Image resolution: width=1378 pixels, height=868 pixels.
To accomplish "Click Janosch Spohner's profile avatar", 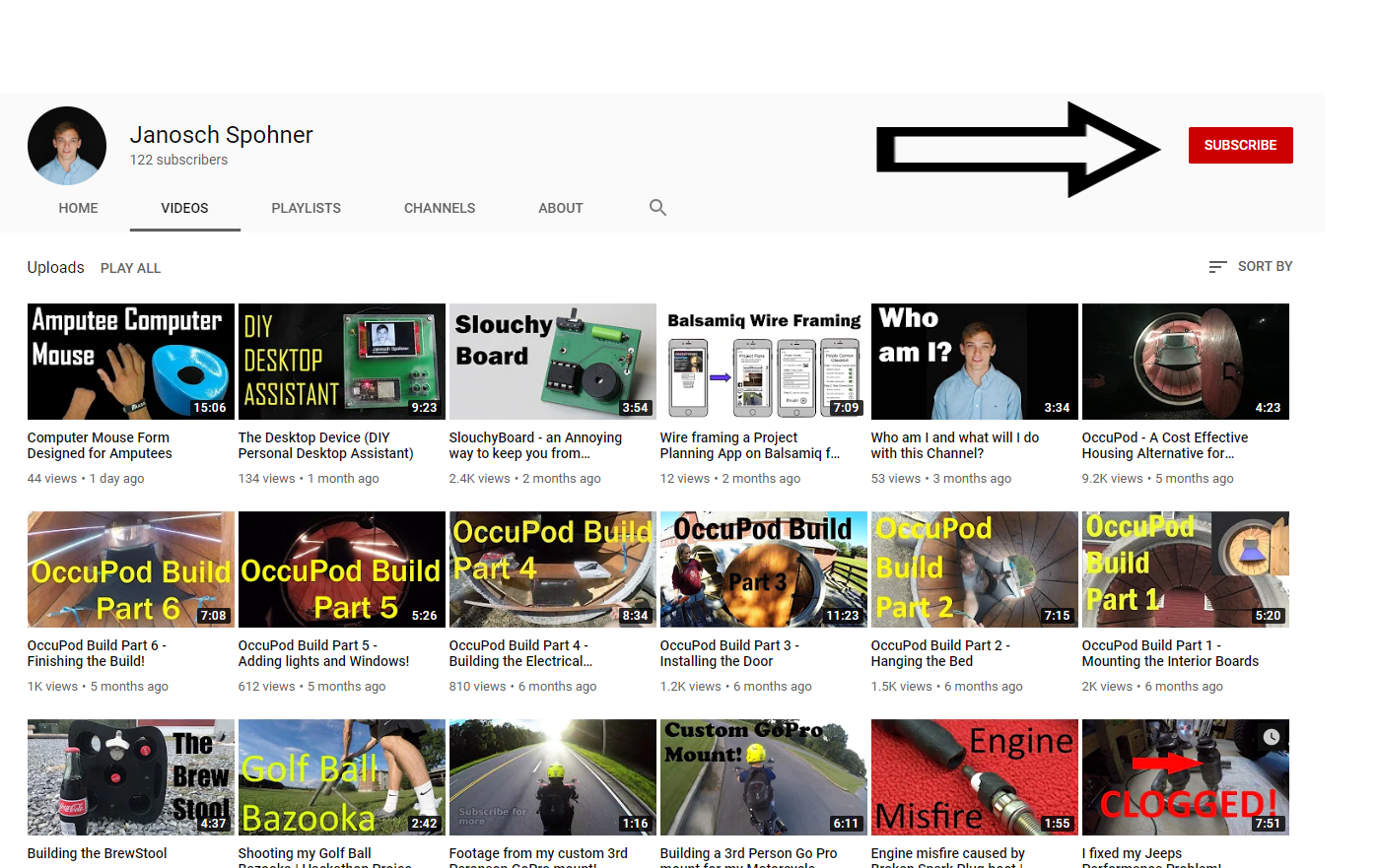I will tap(67, 145).
